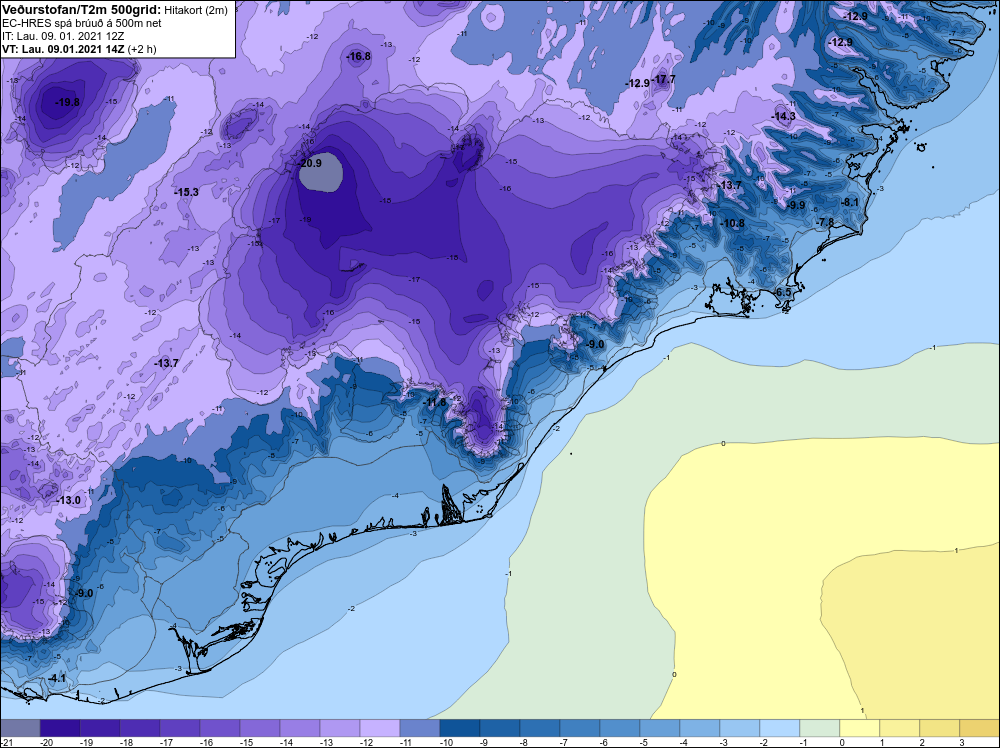This screenshot has width=1000, height=748.
Task: Select the -9.9 temperature label
Action: click(796, 205)
